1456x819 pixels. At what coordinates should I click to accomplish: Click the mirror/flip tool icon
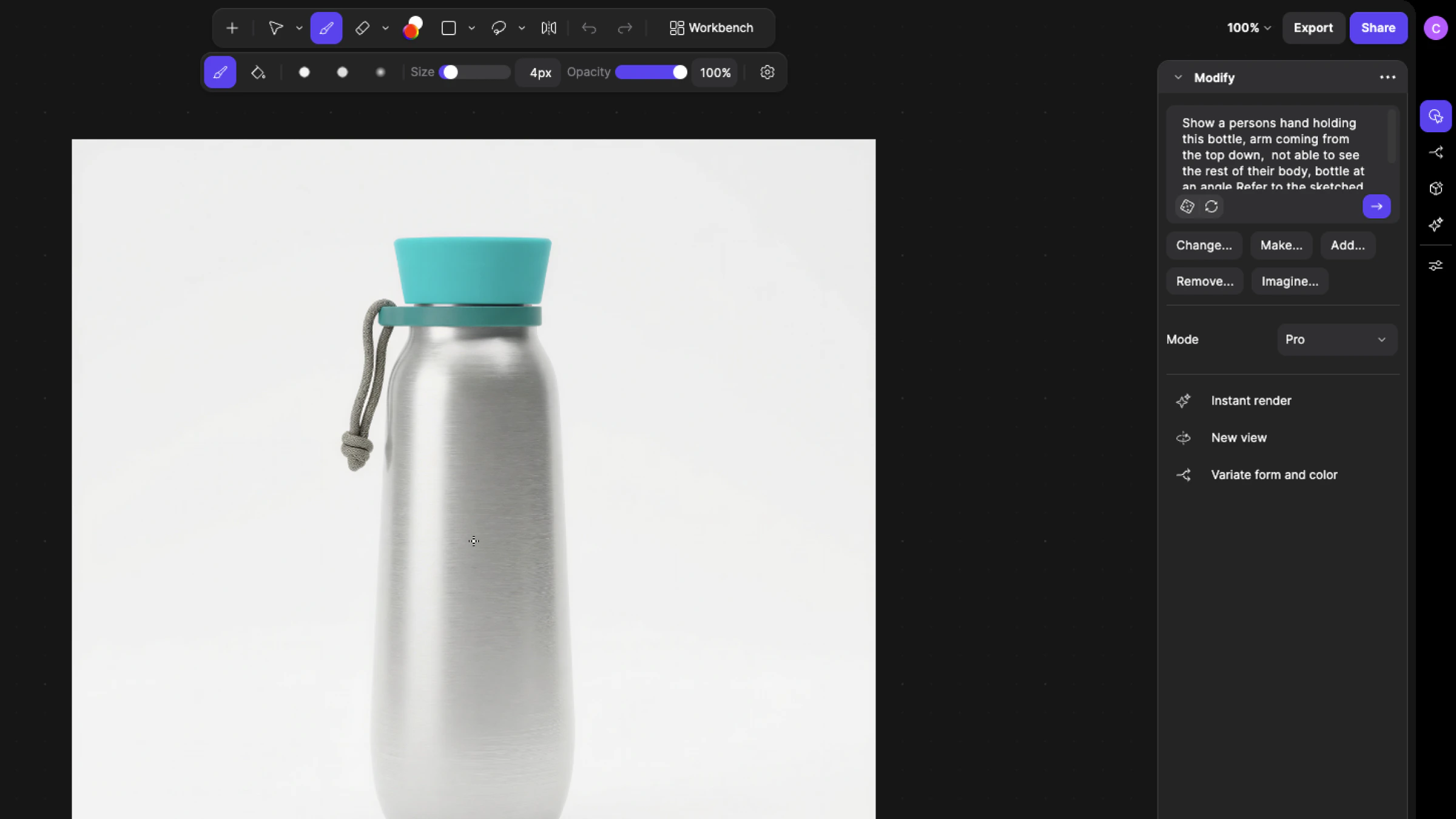point(548,28)
